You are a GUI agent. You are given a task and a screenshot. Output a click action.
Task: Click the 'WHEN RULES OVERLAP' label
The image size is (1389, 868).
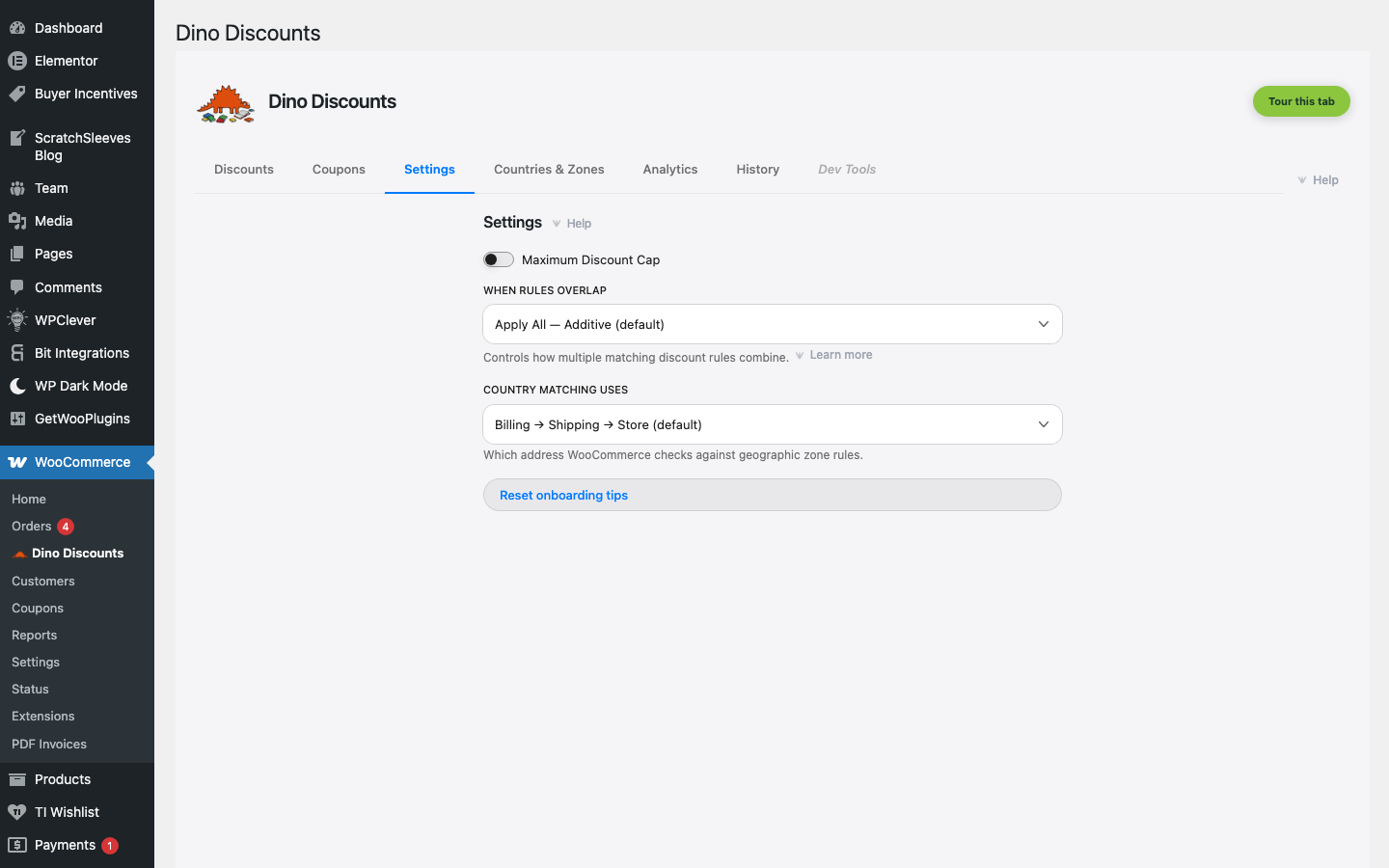pos(545,290)
